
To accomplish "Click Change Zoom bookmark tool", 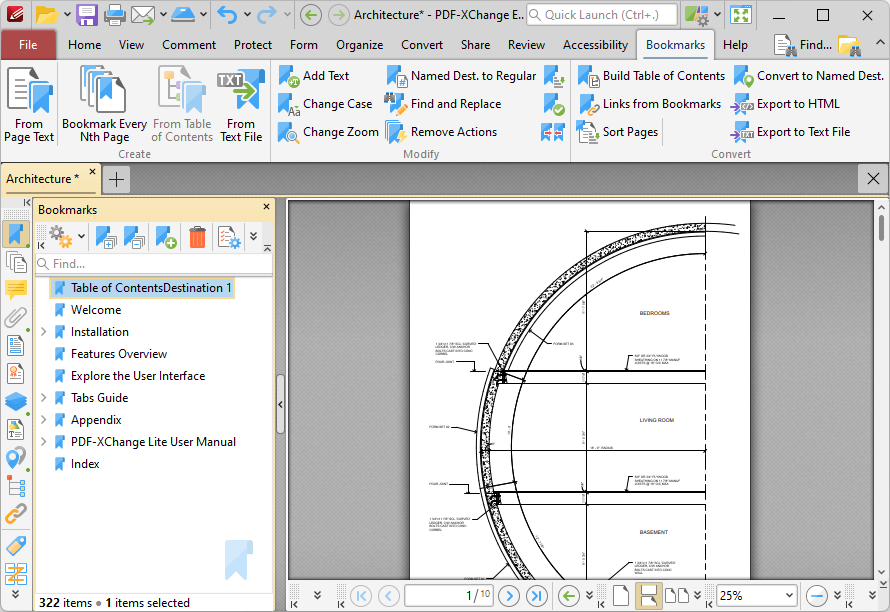I will [328, 132].
